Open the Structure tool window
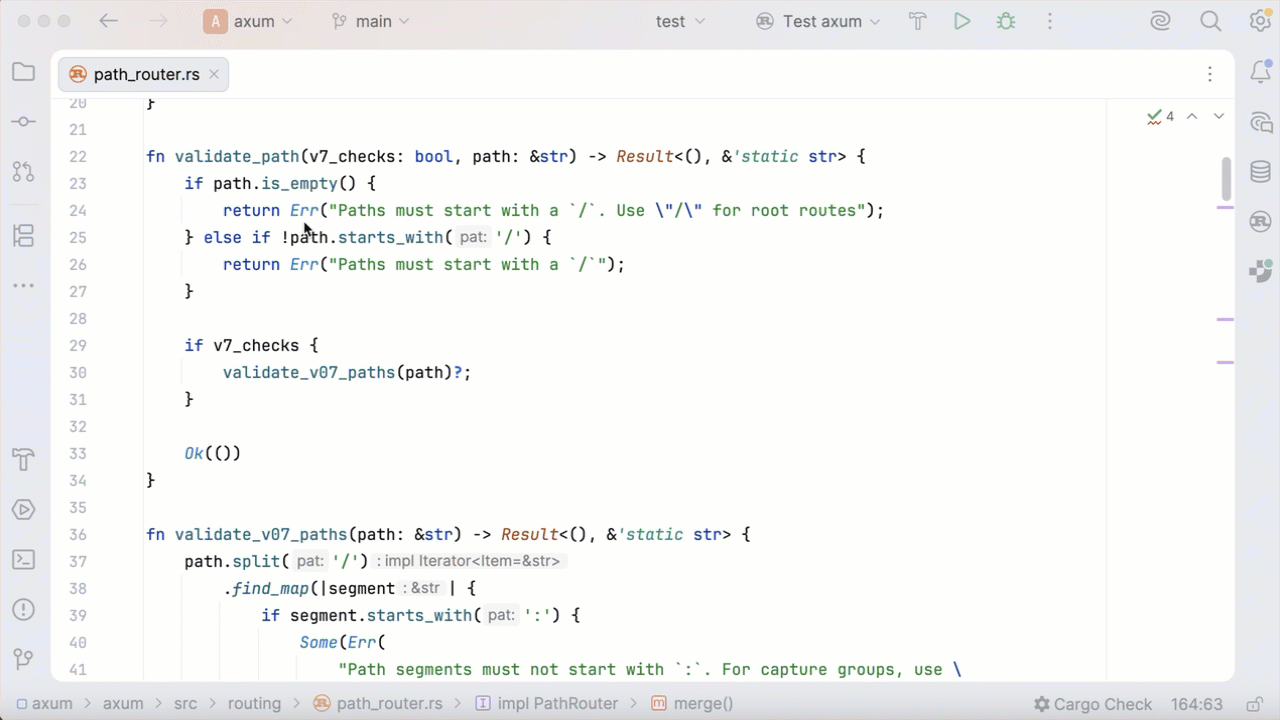Screen dimensions: 1280x720 coord(23,236)
